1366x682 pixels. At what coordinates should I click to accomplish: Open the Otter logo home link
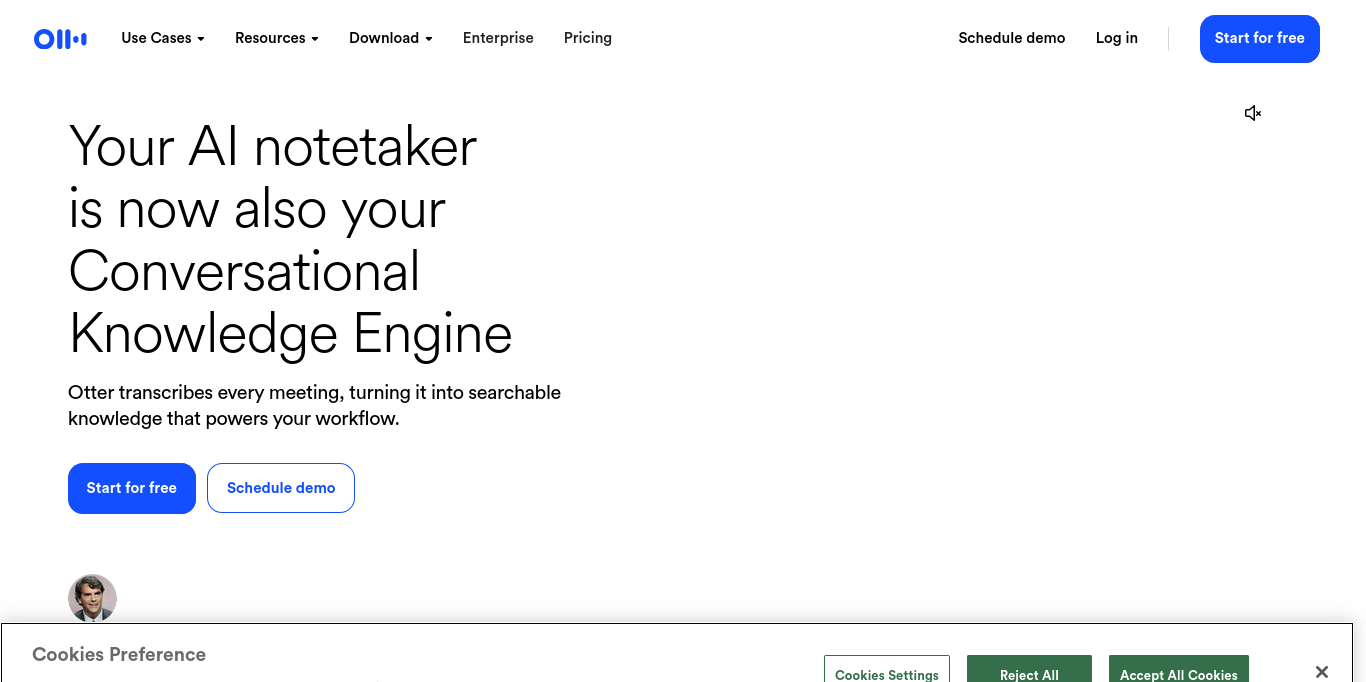pos(60,39)
